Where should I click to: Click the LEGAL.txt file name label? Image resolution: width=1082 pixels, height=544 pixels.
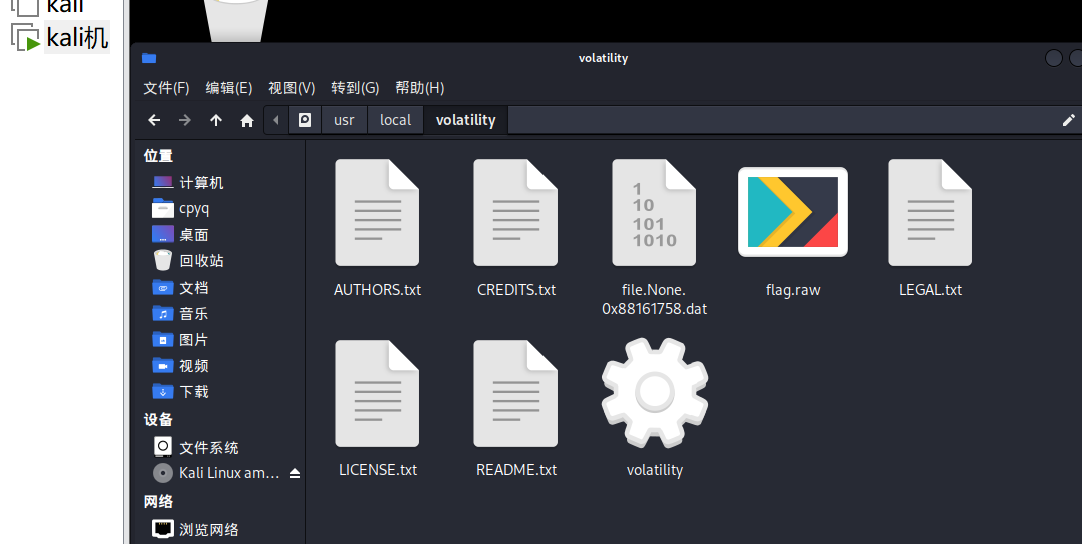coord(930,290)
